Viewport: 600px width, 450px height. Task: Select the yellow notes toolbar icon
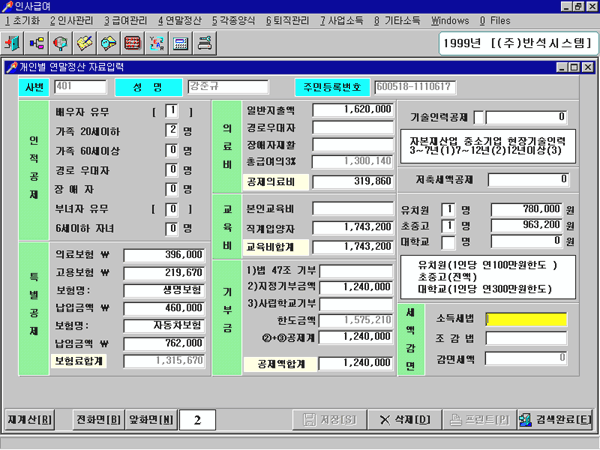tap(86, 44)
